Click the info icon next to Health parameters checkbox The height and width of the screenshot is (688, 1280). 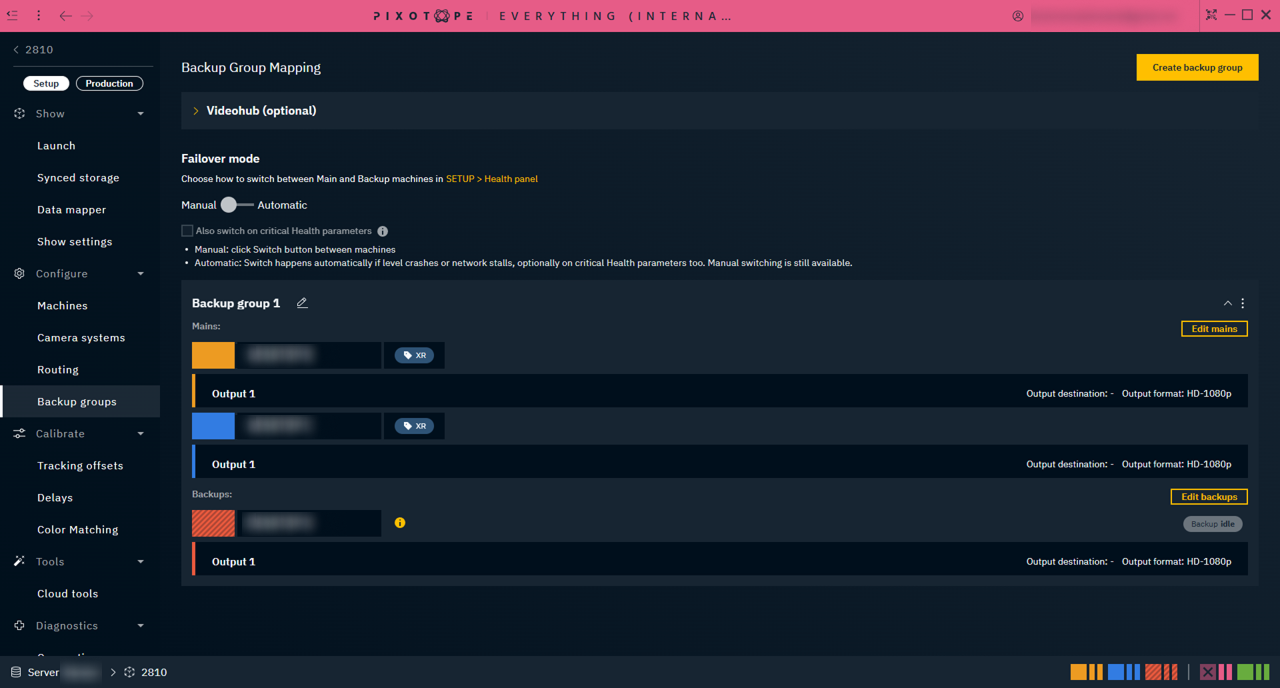383,231
